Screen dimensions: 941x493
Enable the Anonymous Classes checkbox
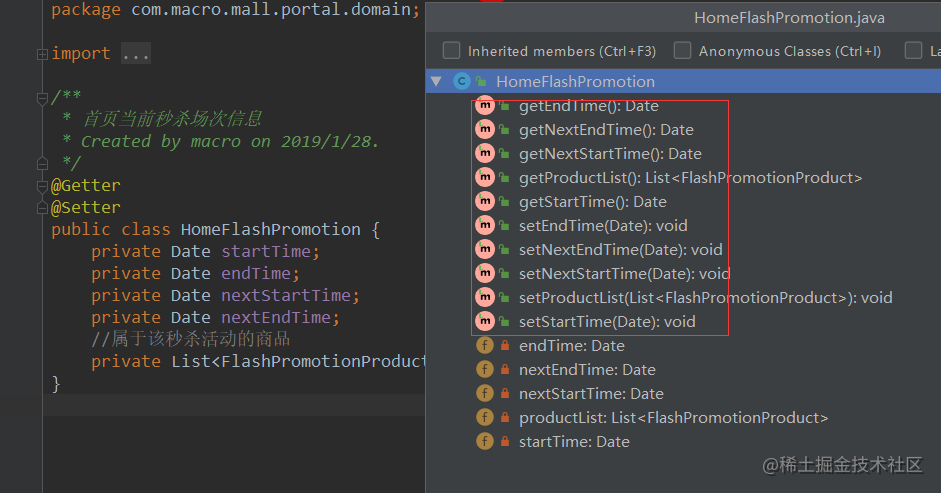[682, 50]
